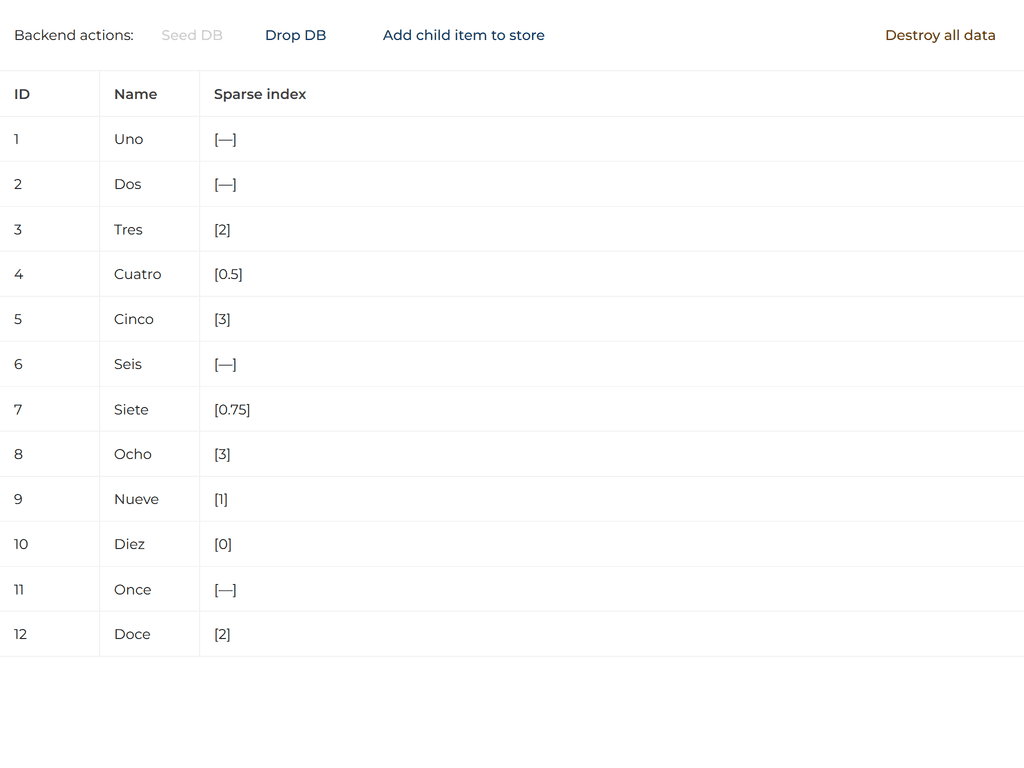
Task: Click the Siete entry
Action: tap(131, 409)
